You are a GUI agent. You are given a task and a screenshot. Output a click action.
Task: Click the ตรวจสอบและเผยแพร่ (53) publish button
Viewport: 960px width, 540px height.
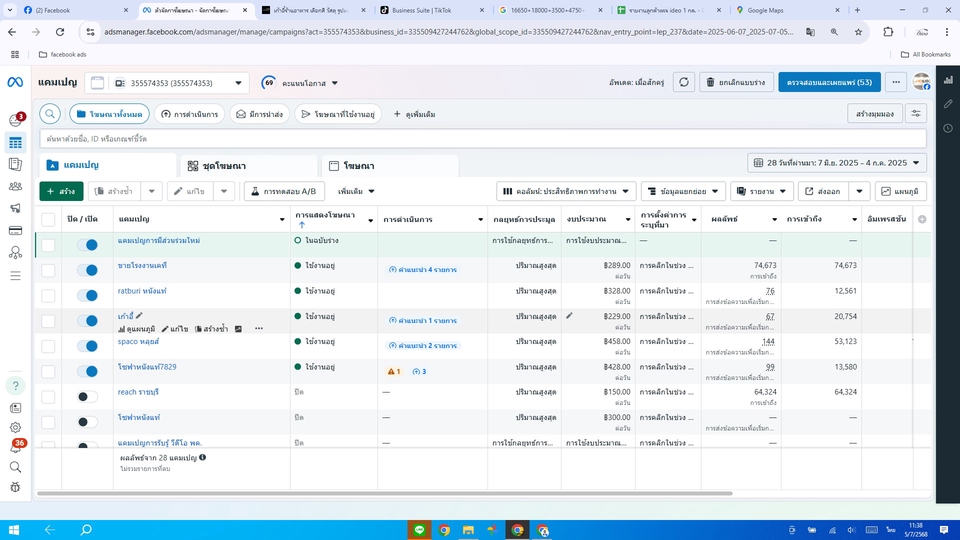829,82
